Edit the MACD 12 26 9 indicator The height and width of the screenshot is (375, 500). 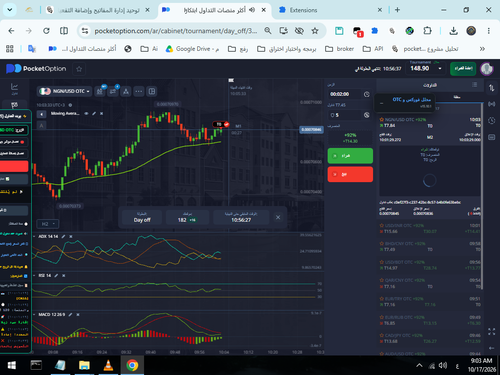tap(70, 315)
